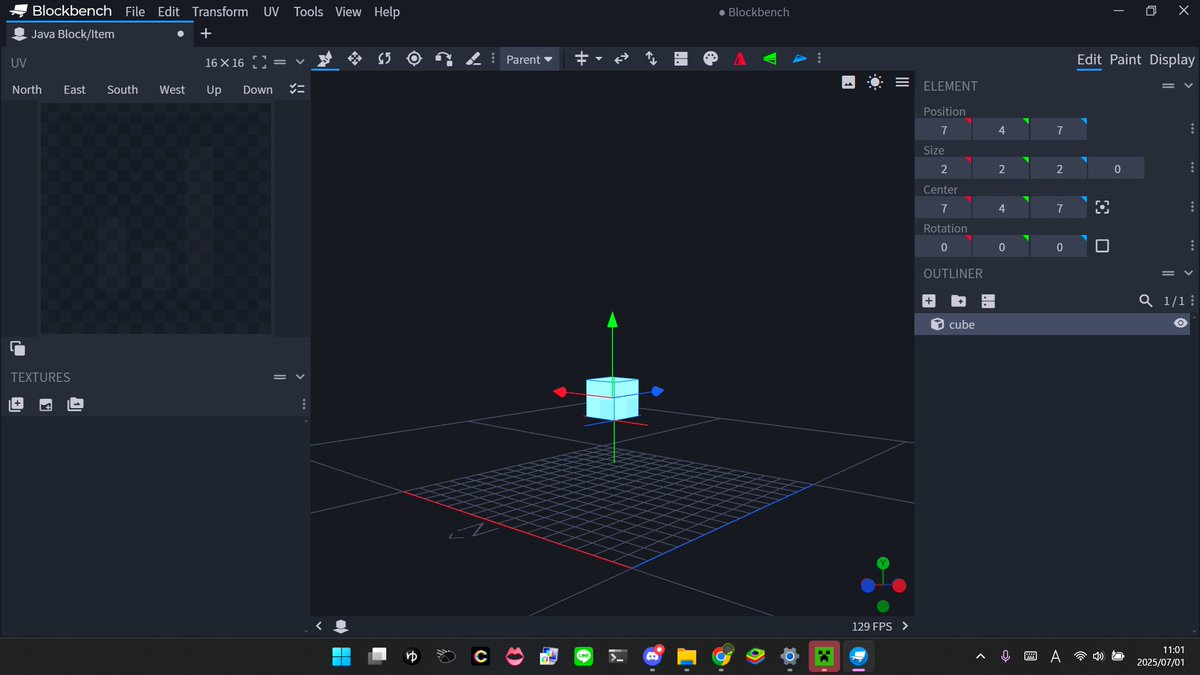The image size is (1200, 675).
Task: Collapse the Element panel chevron
Action: (1188, 86)
